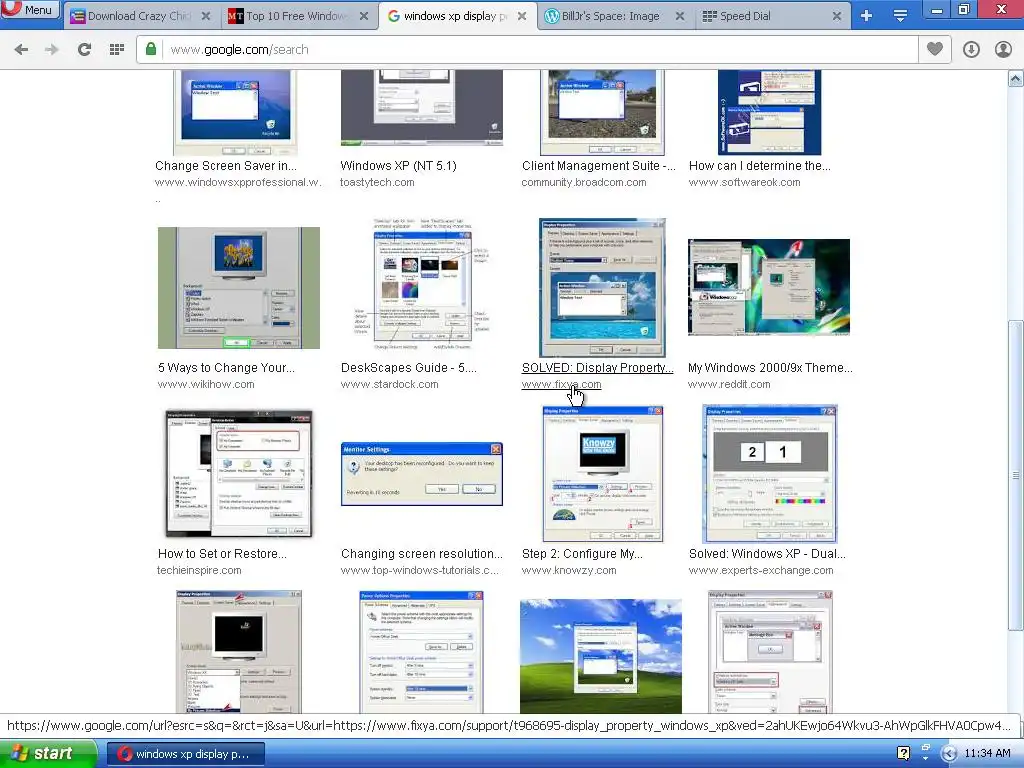Click the Knowzy monitor thumbnail
Viewport: 1024px width, 768px height.
(x=603, y=474)
